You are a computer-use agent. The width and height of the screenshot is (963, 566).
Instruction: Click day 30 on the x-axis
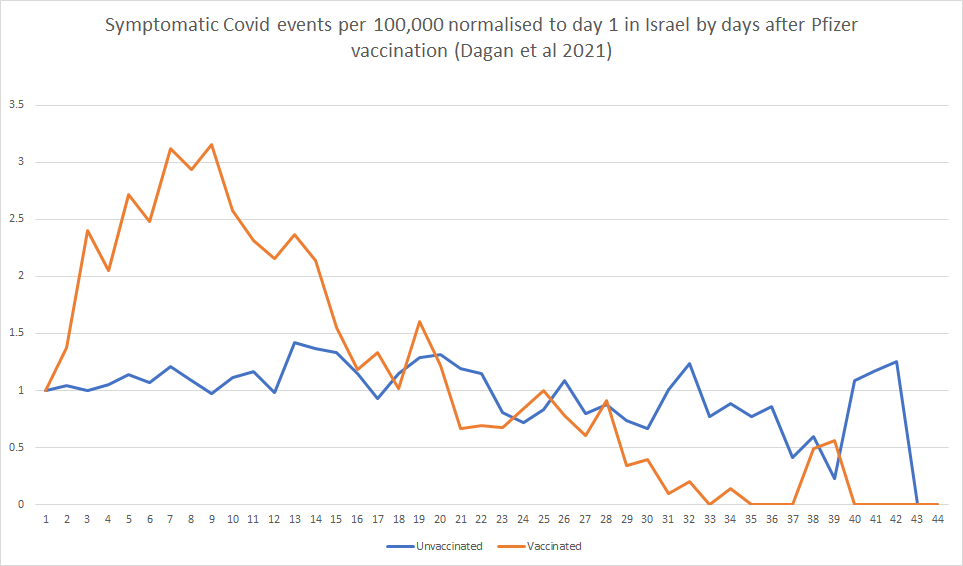(x=647, y=521)
